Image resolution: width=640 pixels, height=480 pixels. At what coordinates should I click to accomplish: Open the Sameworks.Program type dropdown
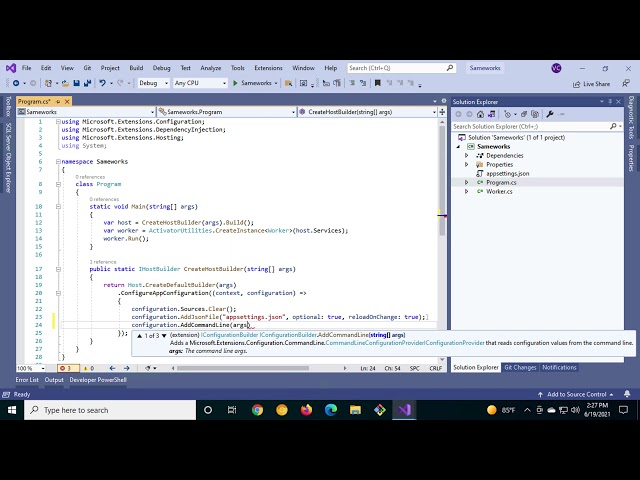click(227, 112)
